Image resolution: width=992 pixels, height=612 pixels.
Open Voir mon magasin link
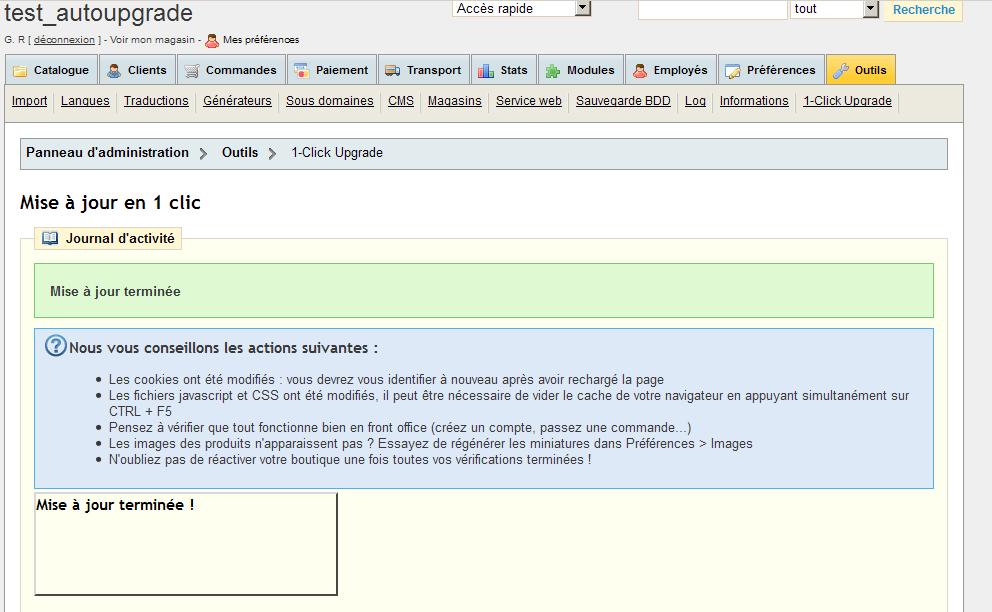pyautogui.click(x=152, y=39)
